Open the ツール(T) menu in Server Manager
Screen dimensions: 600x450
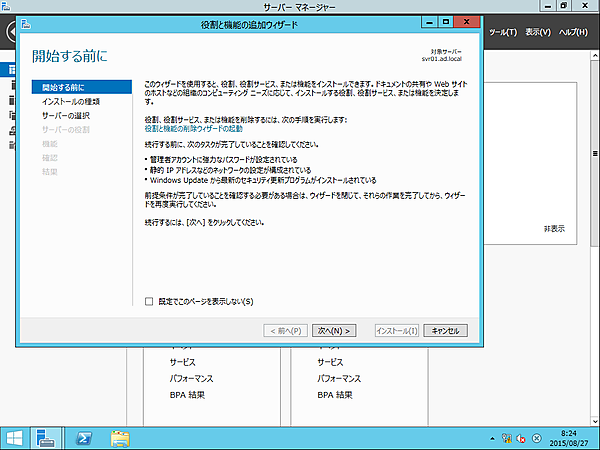503,32
